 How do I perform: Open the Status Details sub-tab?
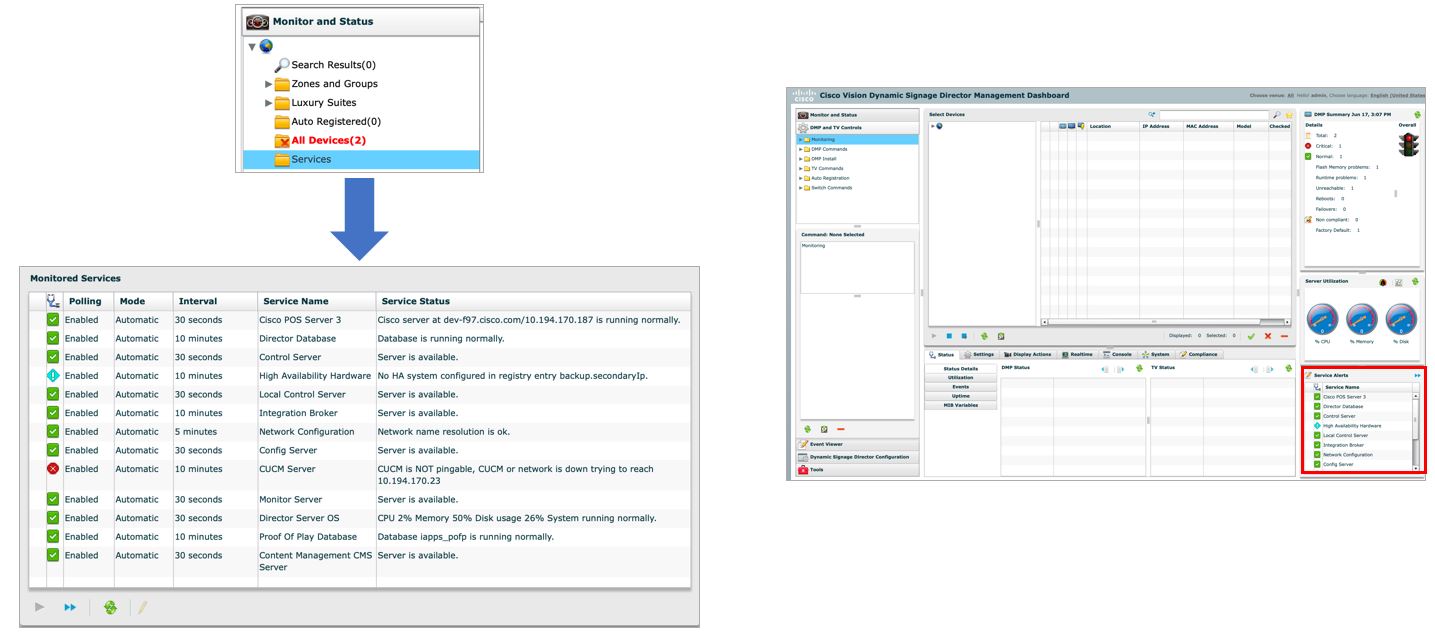click(x=960, y=368)
